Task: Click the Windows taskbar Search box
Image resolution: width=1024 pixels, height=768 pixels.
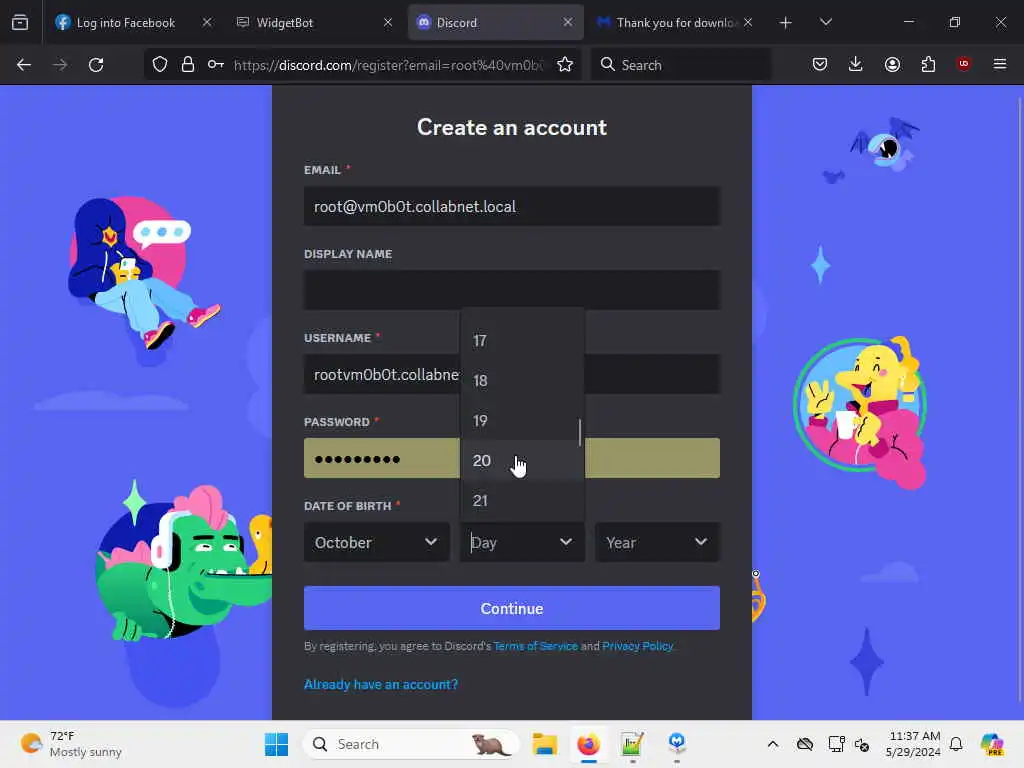Action: [x=411, y=744]
